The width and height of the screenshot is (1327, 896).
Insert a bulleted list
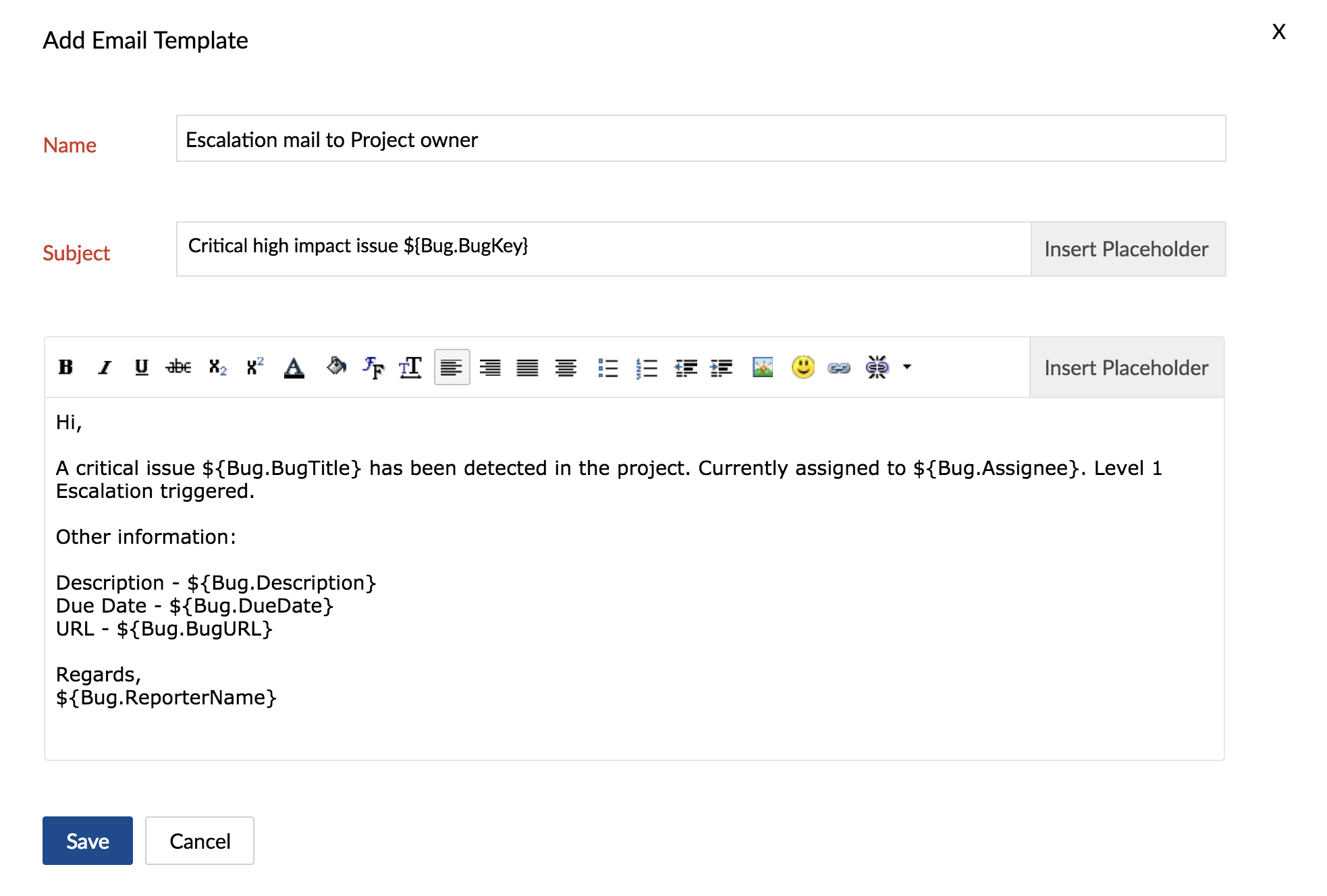point(607,367)
